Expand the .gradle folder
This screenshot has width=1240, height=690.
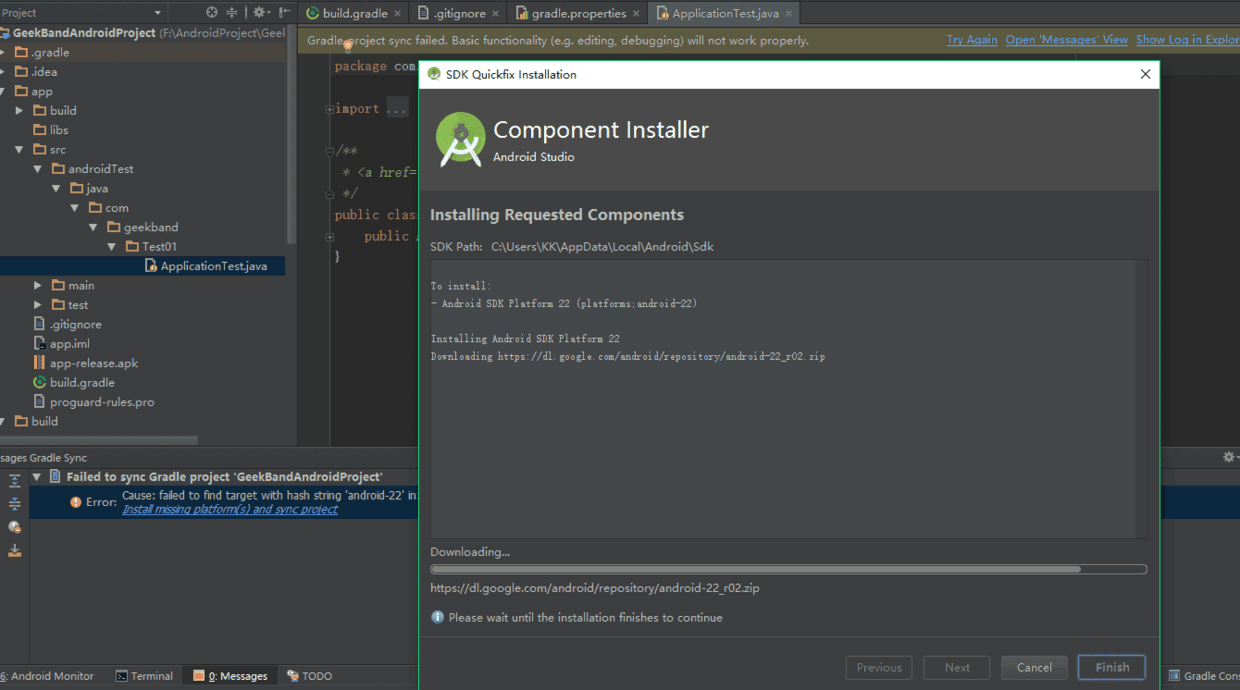[x=3, y=52]
